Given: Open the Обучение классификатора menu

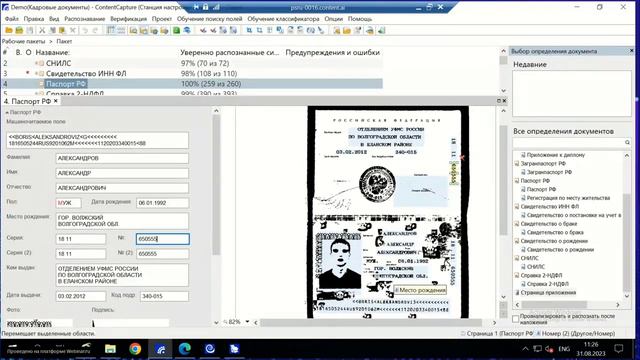Looking at the screenshot, I should pyautogui.click(x=283, y=19).
